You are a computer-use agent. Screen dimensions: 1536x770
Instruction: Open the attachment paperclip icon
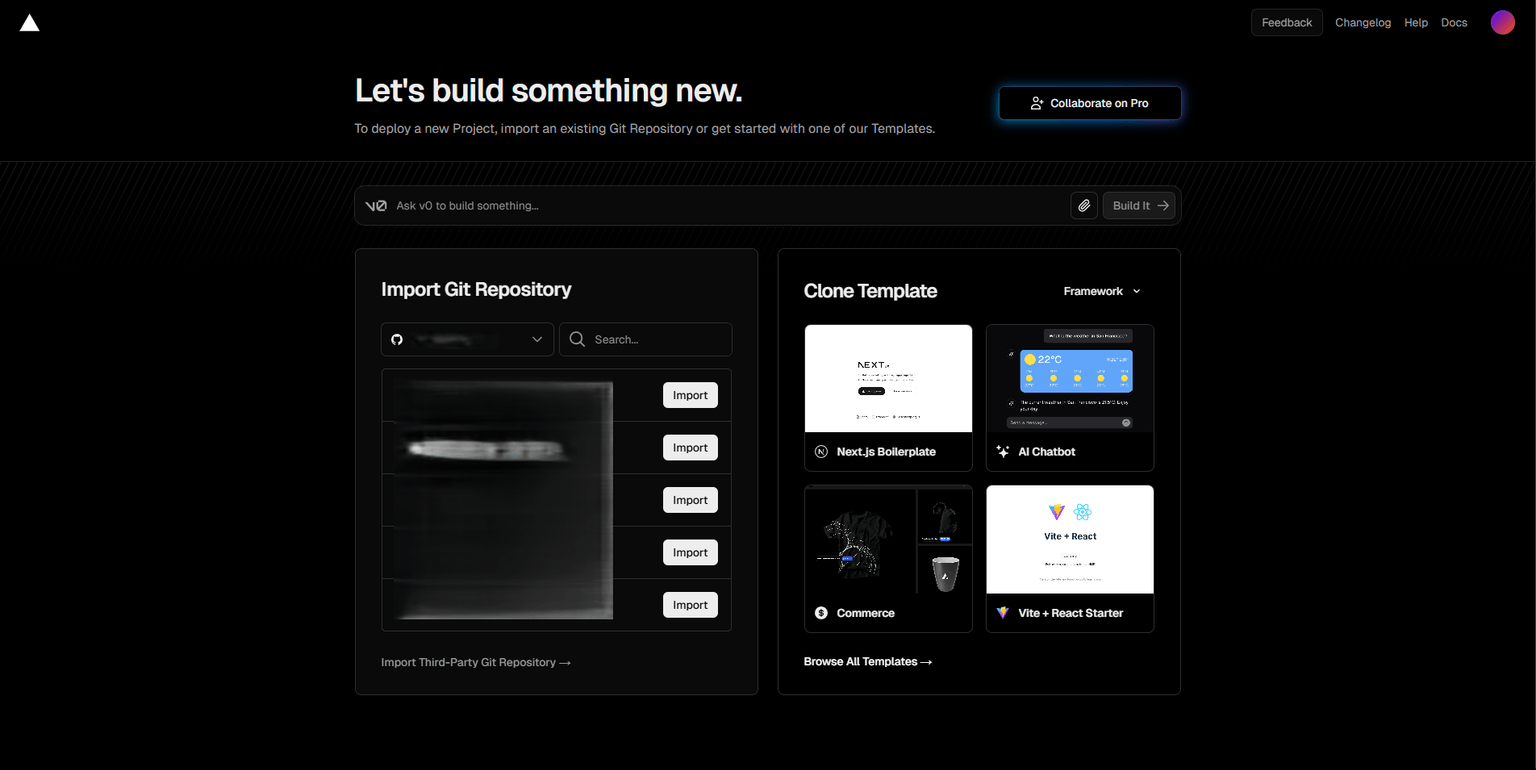coord(1084,205)
